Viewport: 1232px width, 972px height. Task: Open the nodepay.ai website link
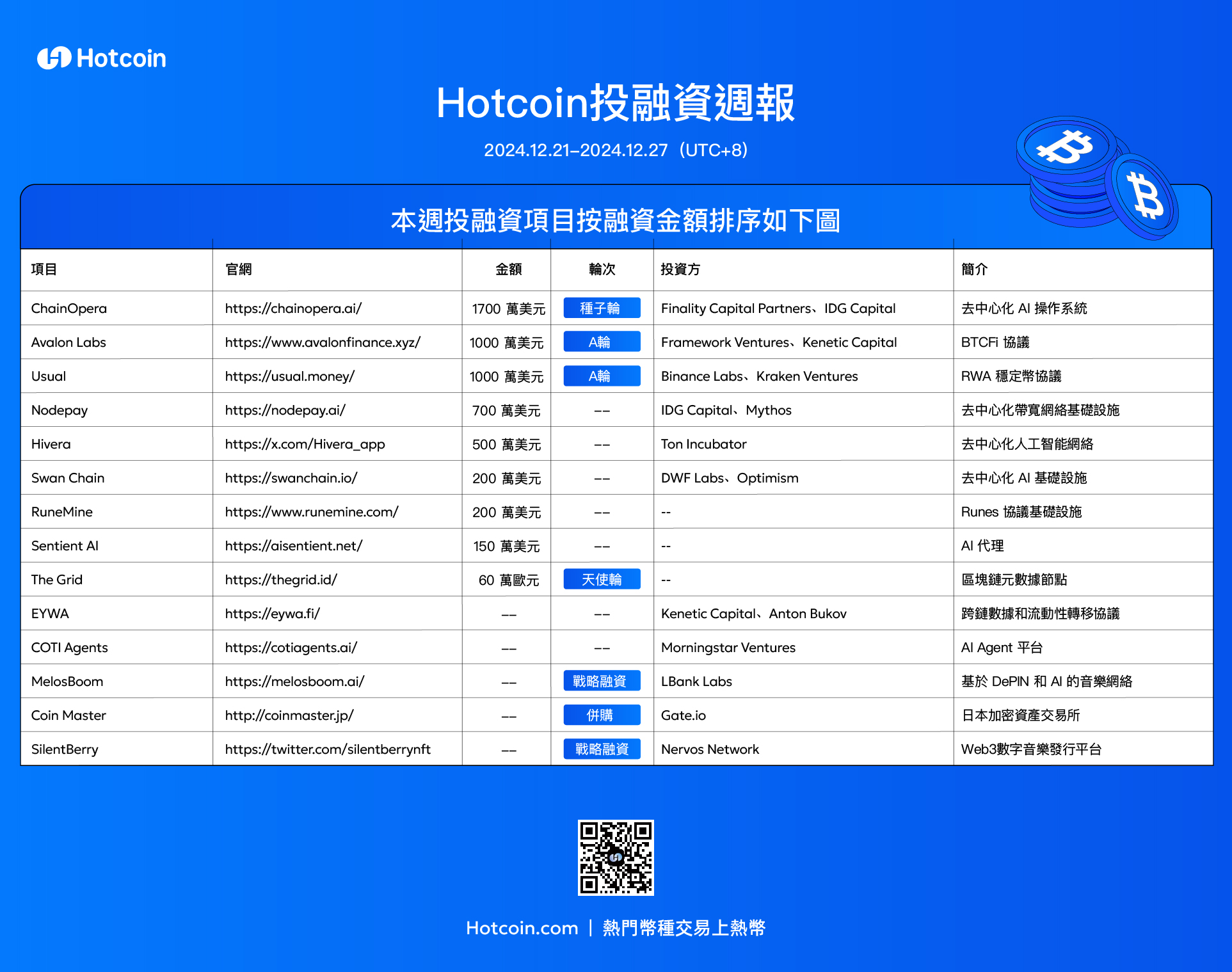[285, 410]
